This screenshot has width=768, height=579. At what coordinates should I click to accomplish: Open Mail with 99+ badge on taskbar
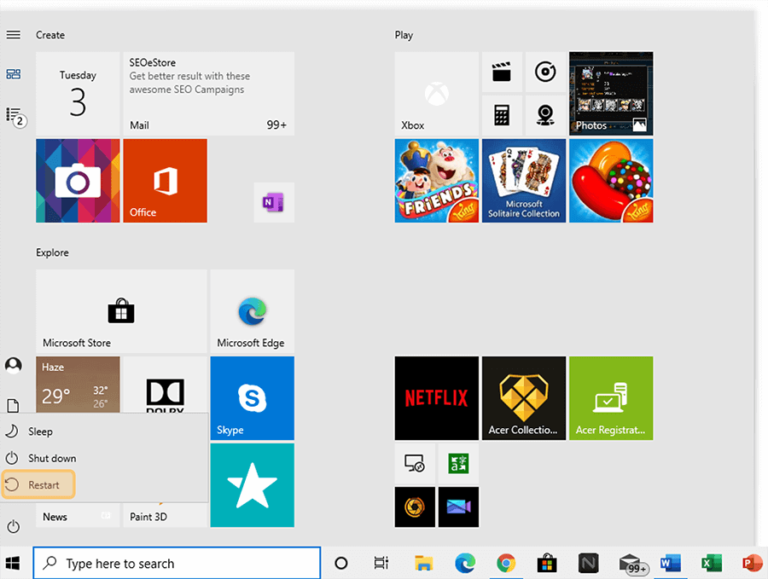(x=633, y=564)
